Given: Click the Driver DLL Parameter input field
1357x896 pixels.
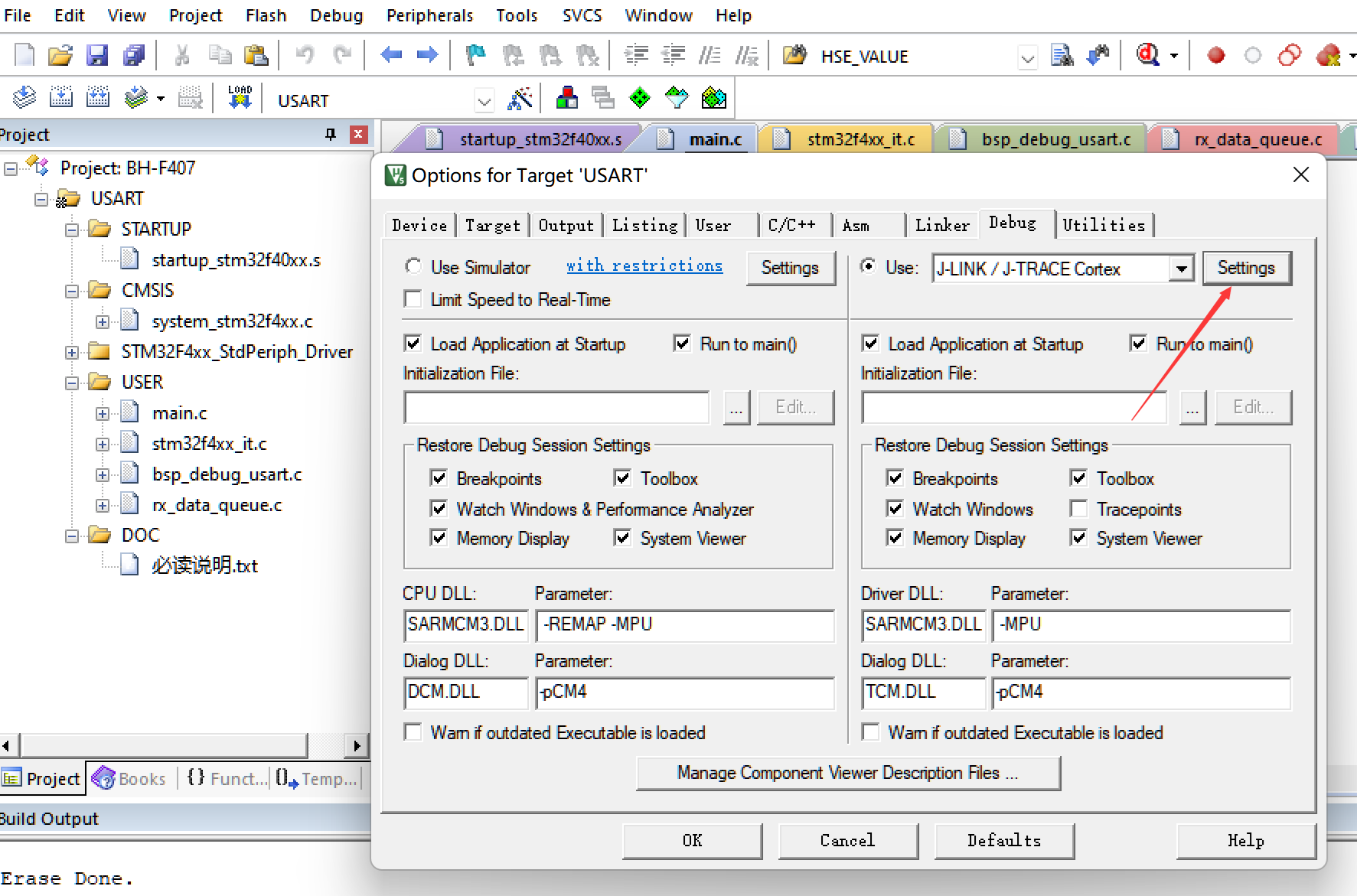Looking at the screenshot, I should (1140, 625).
